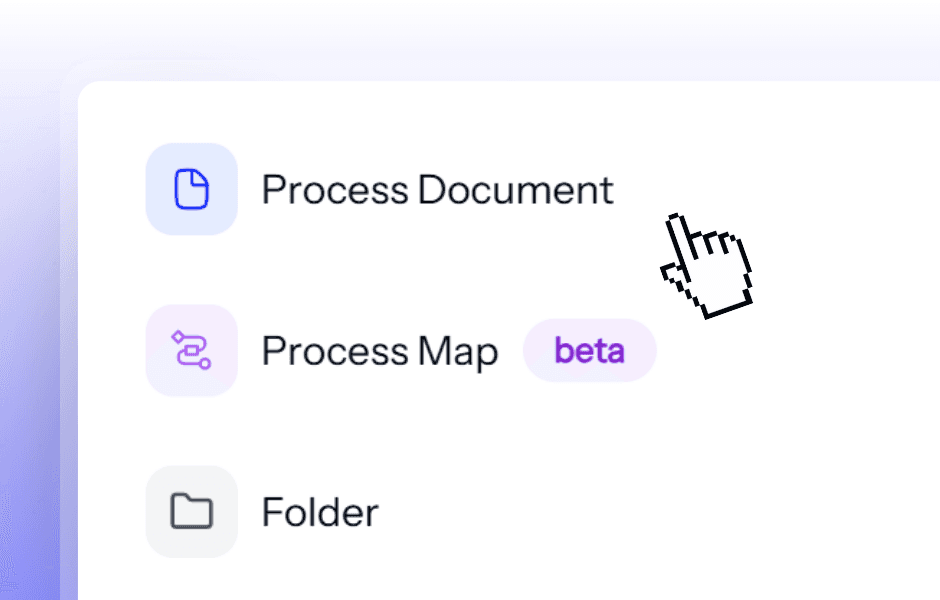The height and width of the screenshot is (600, 940).
Task: Click the purple Process Map flow icon
Action: point(192,351)
